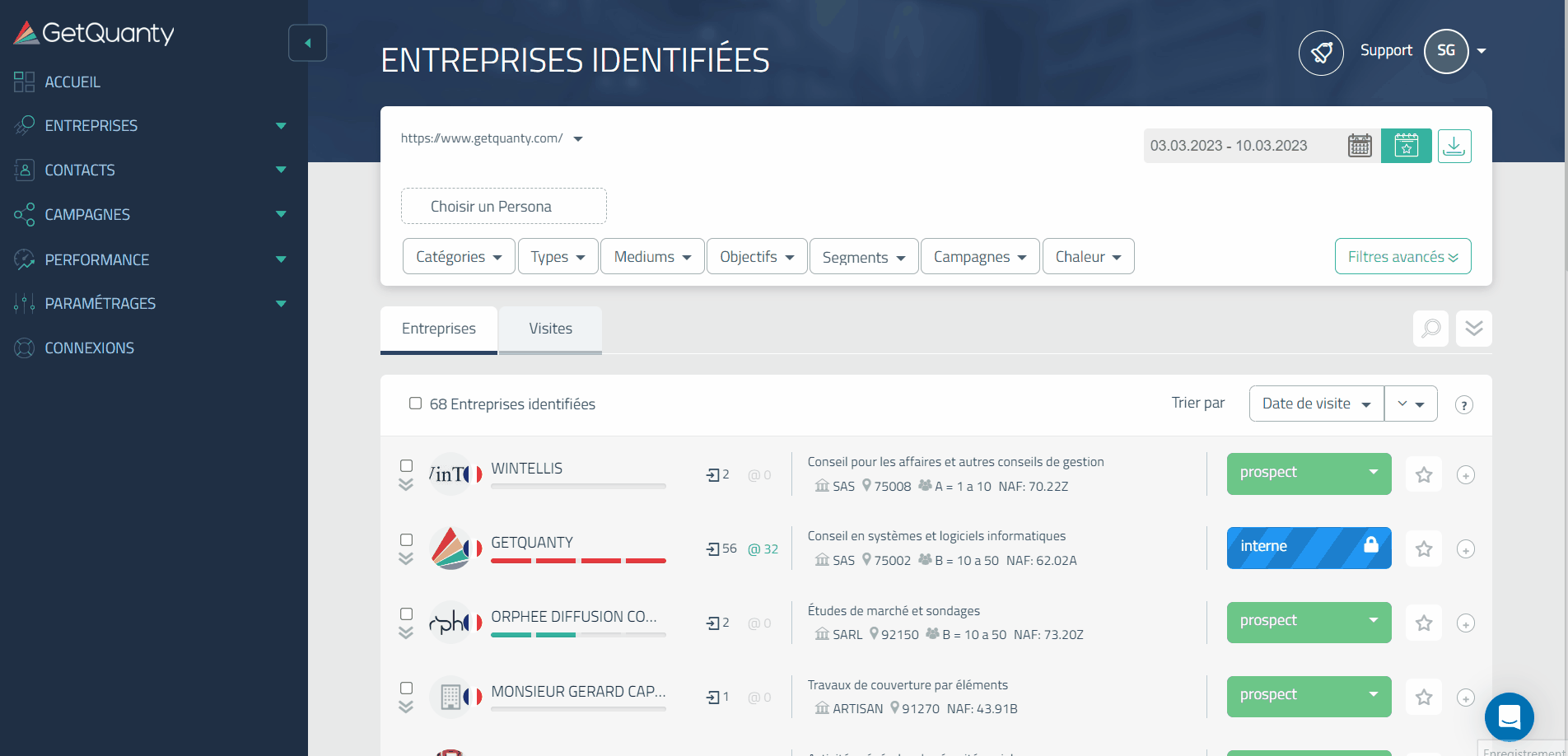Collapse the sidebar with the arrow button
This screenshot has height=756, width=1568.
coord(307,43)
